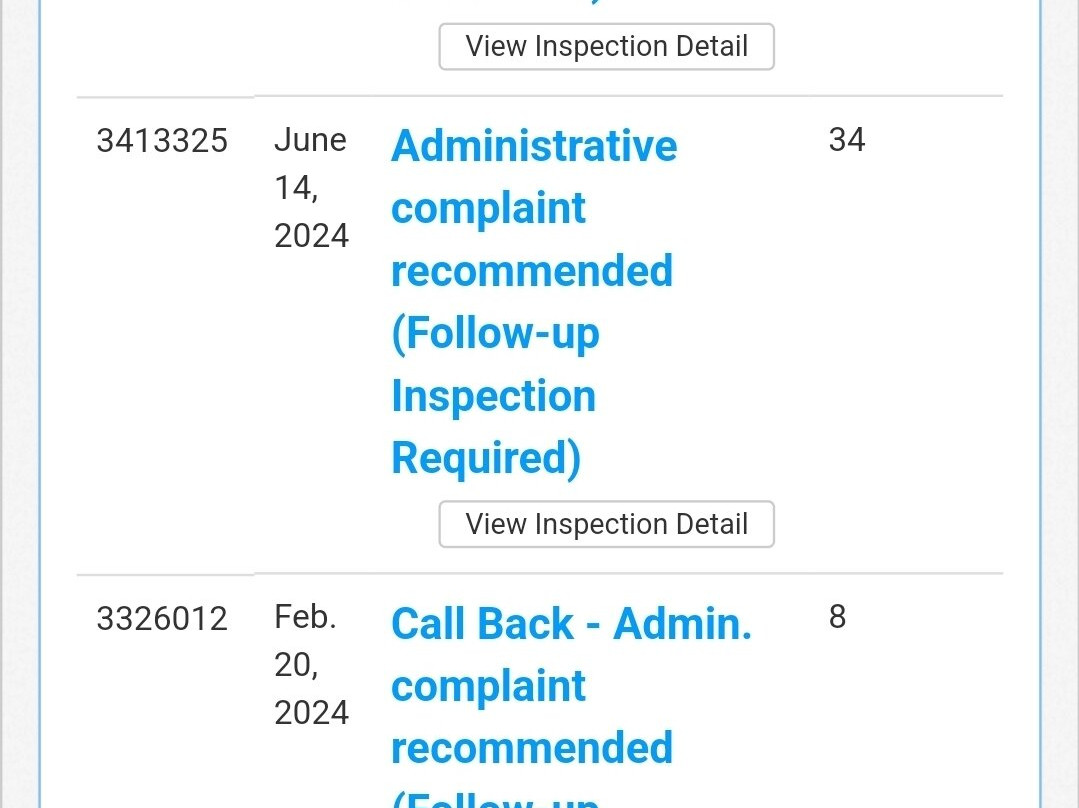Click "recommended" in the Feb. 20 result link
The height and width of the screenshot is (808, 1079).
531,748
